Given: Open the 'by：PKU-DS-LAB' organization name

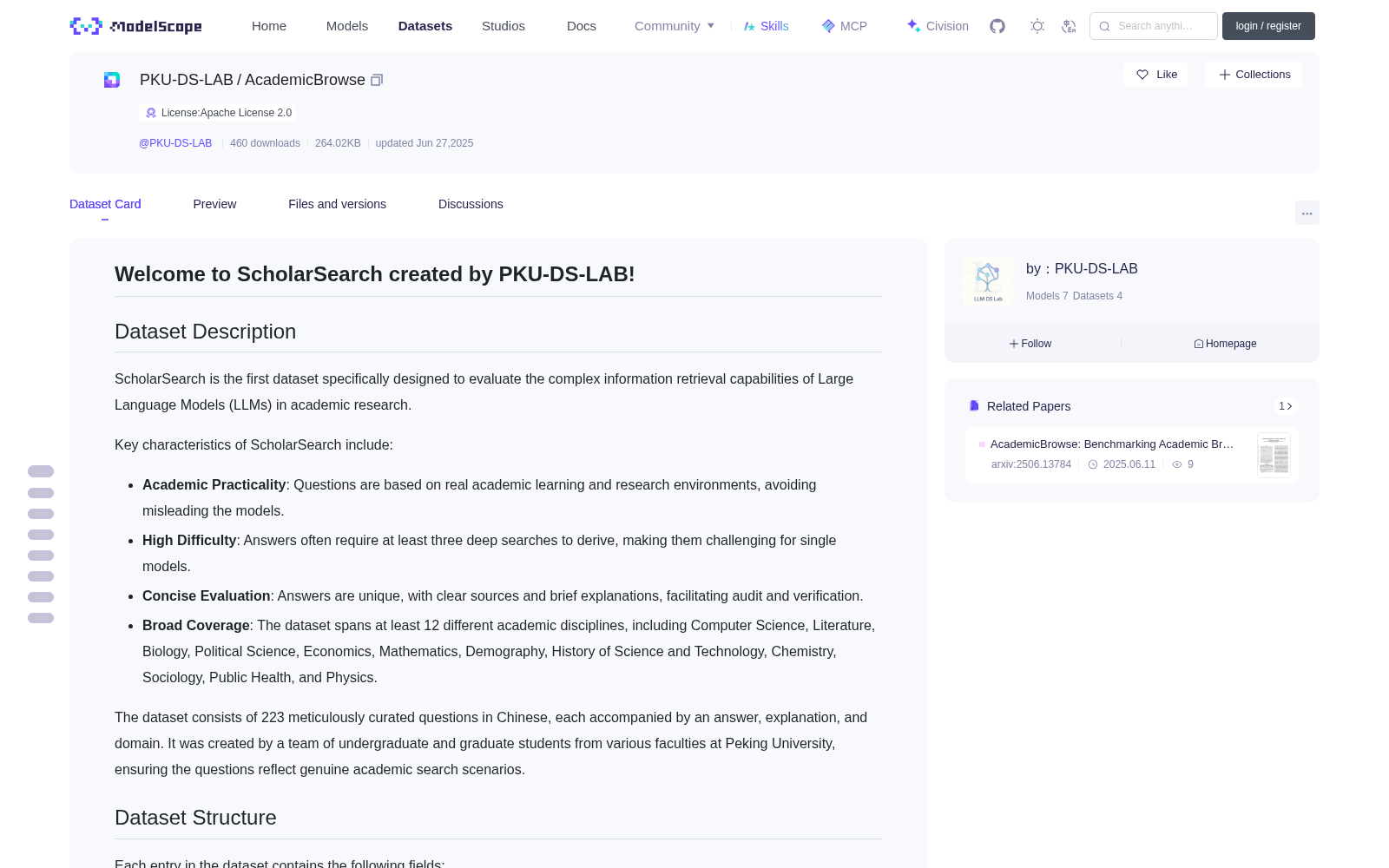Looking at the screenshot, I should pos(1082,269).
